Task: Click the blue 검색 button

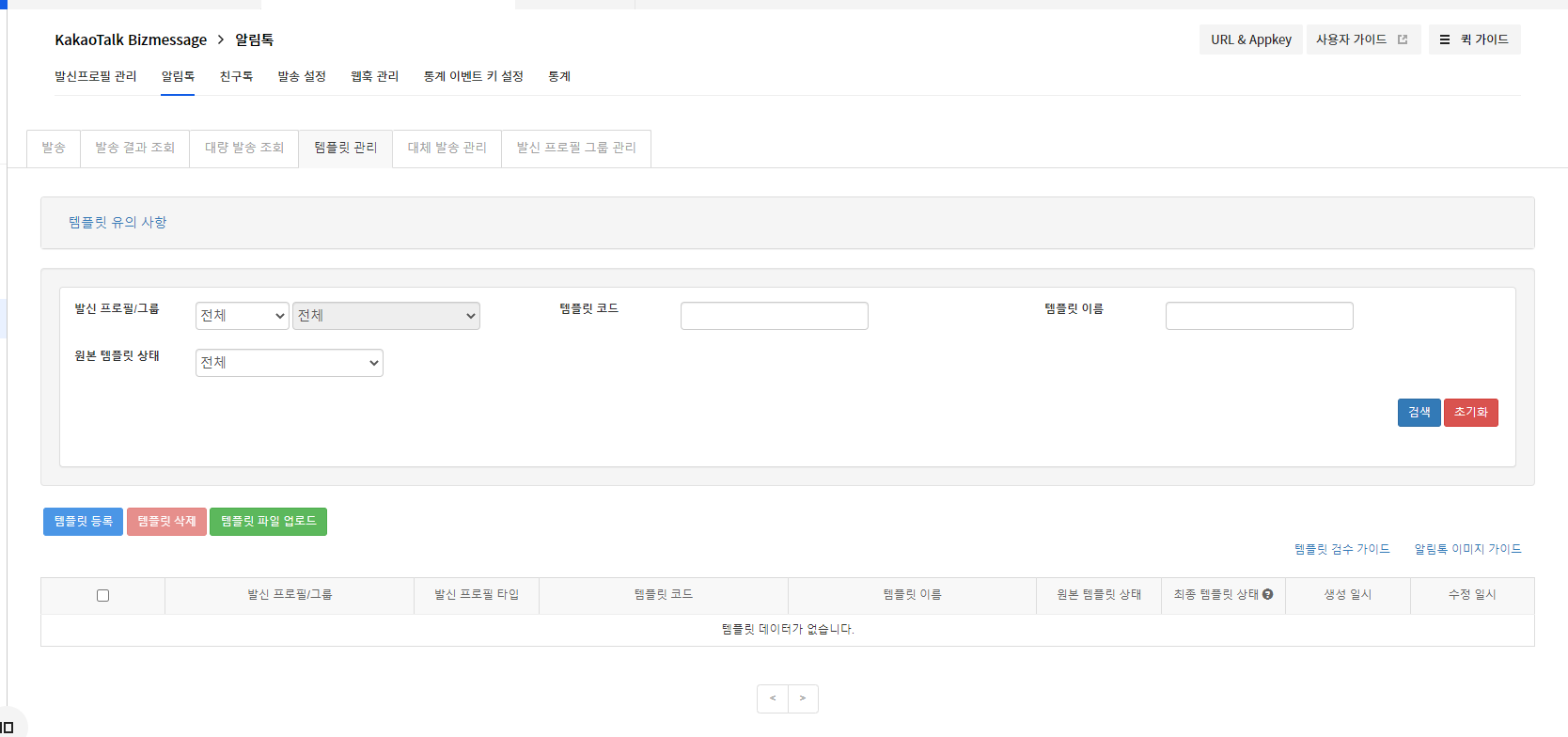Action: click(x=1419, y=413)
